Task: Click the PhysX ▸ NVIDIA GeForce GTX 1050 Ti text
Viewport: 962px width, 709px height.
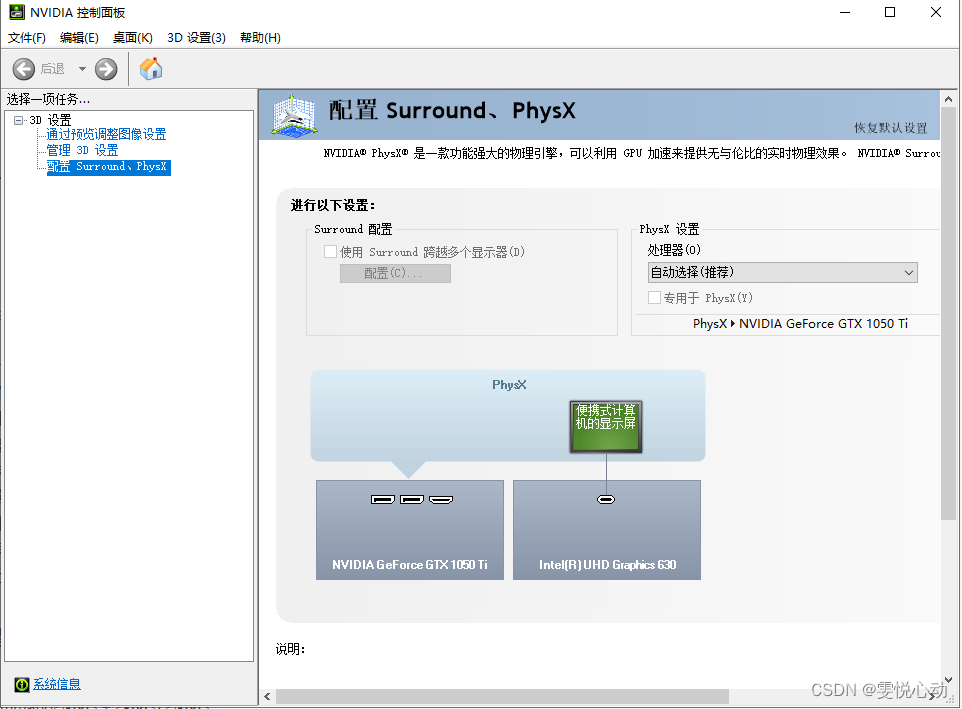Action: 800,324
